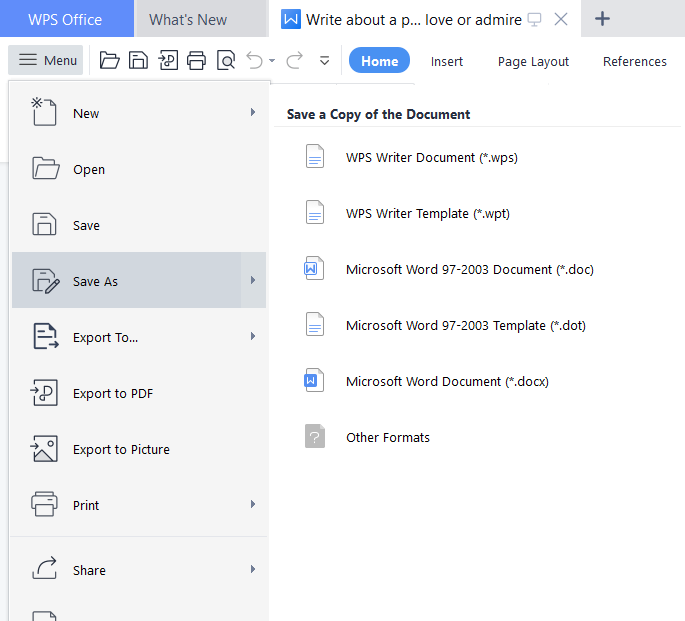Save copy as WPS Writer Template (*.wpt)
The width and height of the screenshot is (685, 621).
427,213
